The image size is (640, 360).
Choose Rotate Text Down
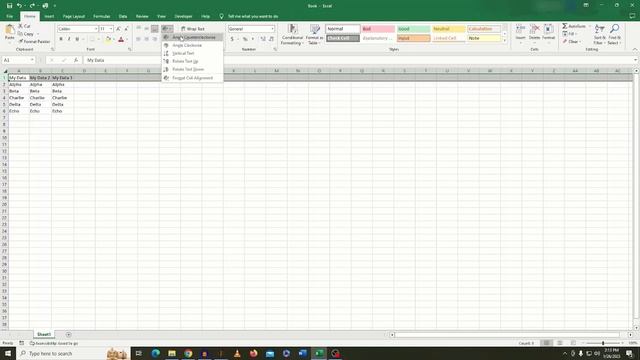coord(192,69)
